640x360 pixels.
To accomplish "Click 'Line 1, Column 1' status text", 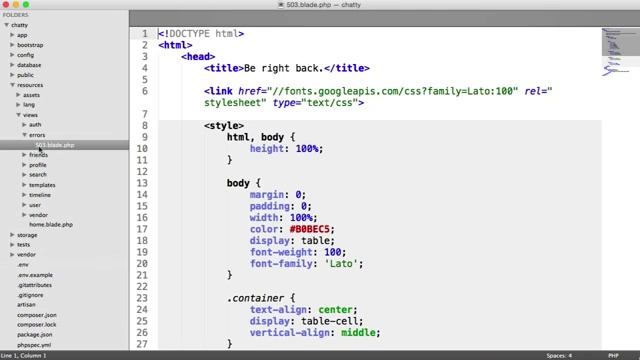I will [23, 356].
